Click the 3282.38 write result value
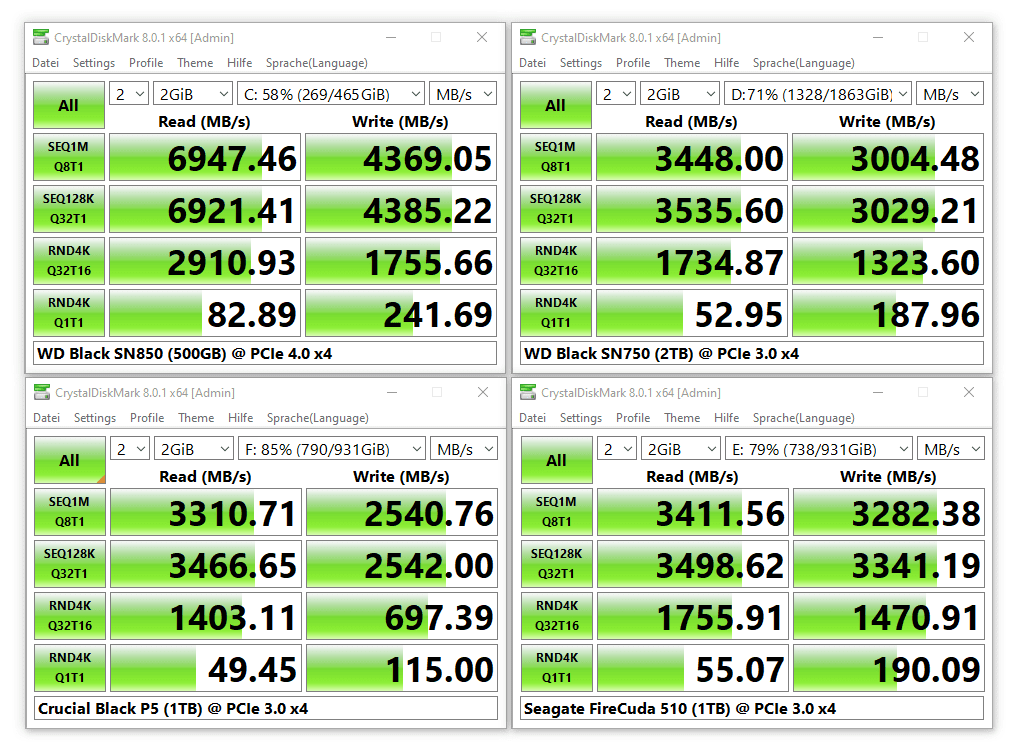This screenshot has width=1024, height=747. pyautogui.click(x=889, y=512)
